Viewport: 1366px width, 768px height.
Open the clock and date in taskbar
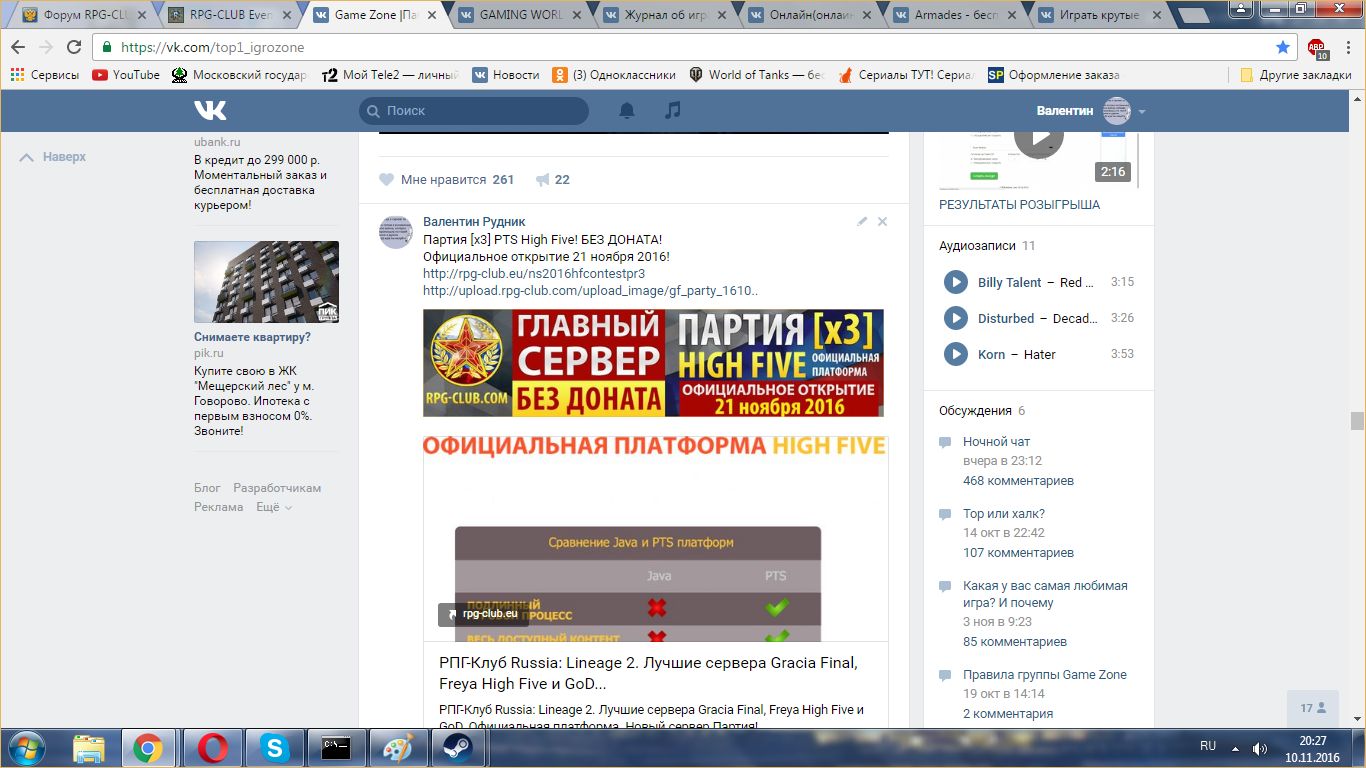1312,748
